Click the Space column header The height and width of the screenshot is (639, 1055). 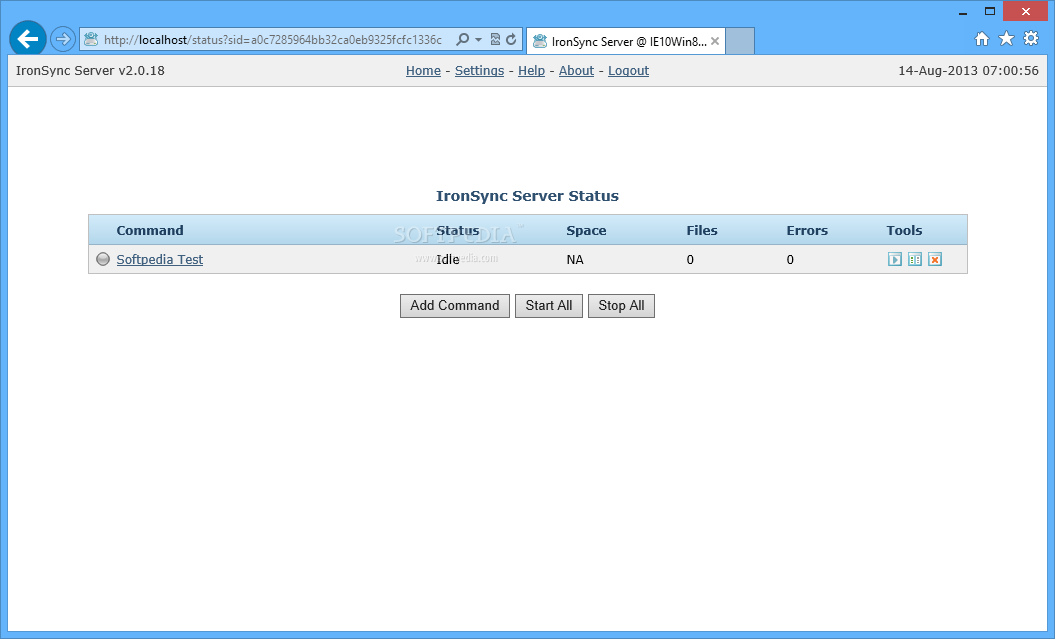586,231
